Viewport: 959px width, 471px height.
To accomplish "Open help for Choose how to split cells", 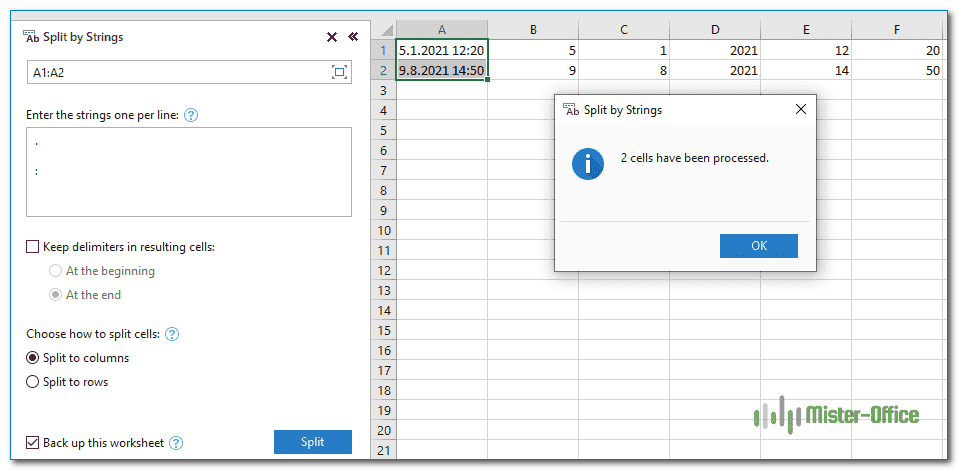I will click(172, 334).
